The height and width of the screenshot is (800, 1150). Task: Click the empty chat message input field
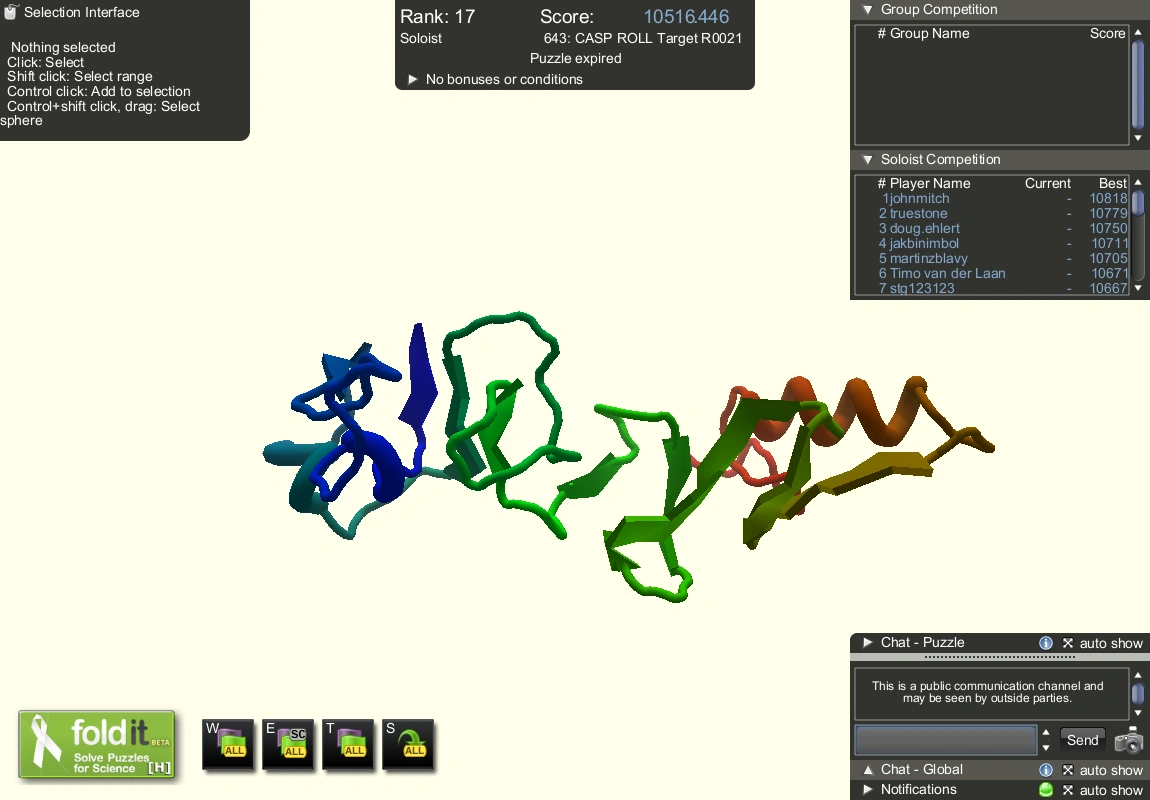pos(944,739)
